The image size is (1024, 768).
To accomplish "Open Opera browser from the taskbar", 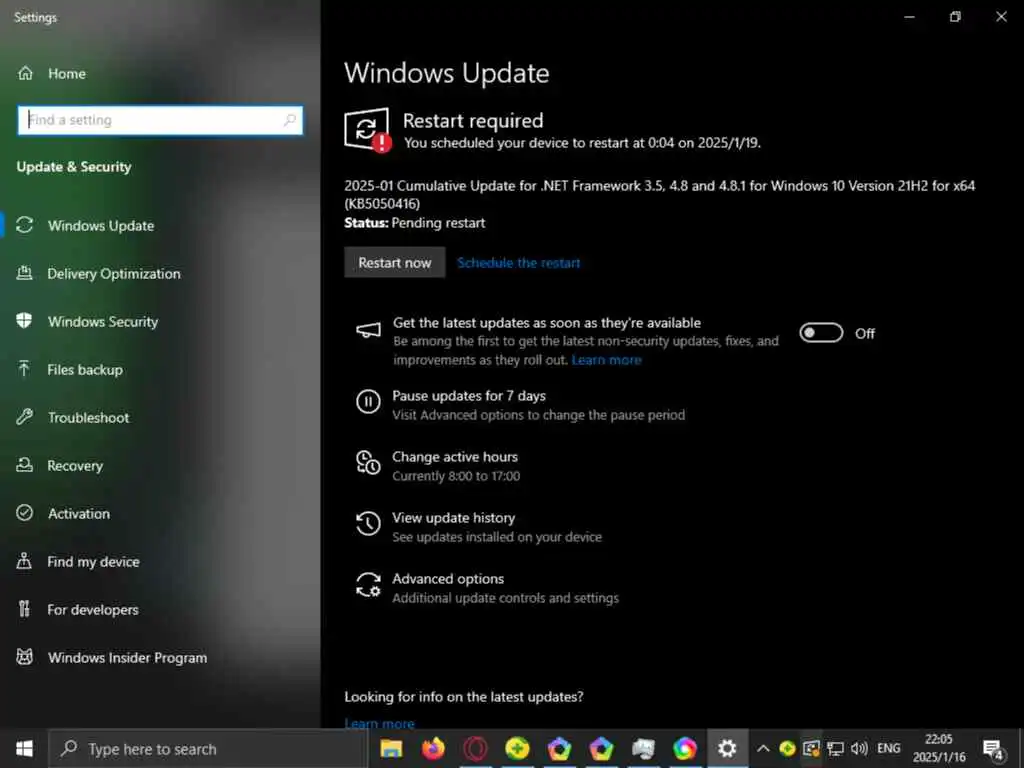I will [475, 748].
